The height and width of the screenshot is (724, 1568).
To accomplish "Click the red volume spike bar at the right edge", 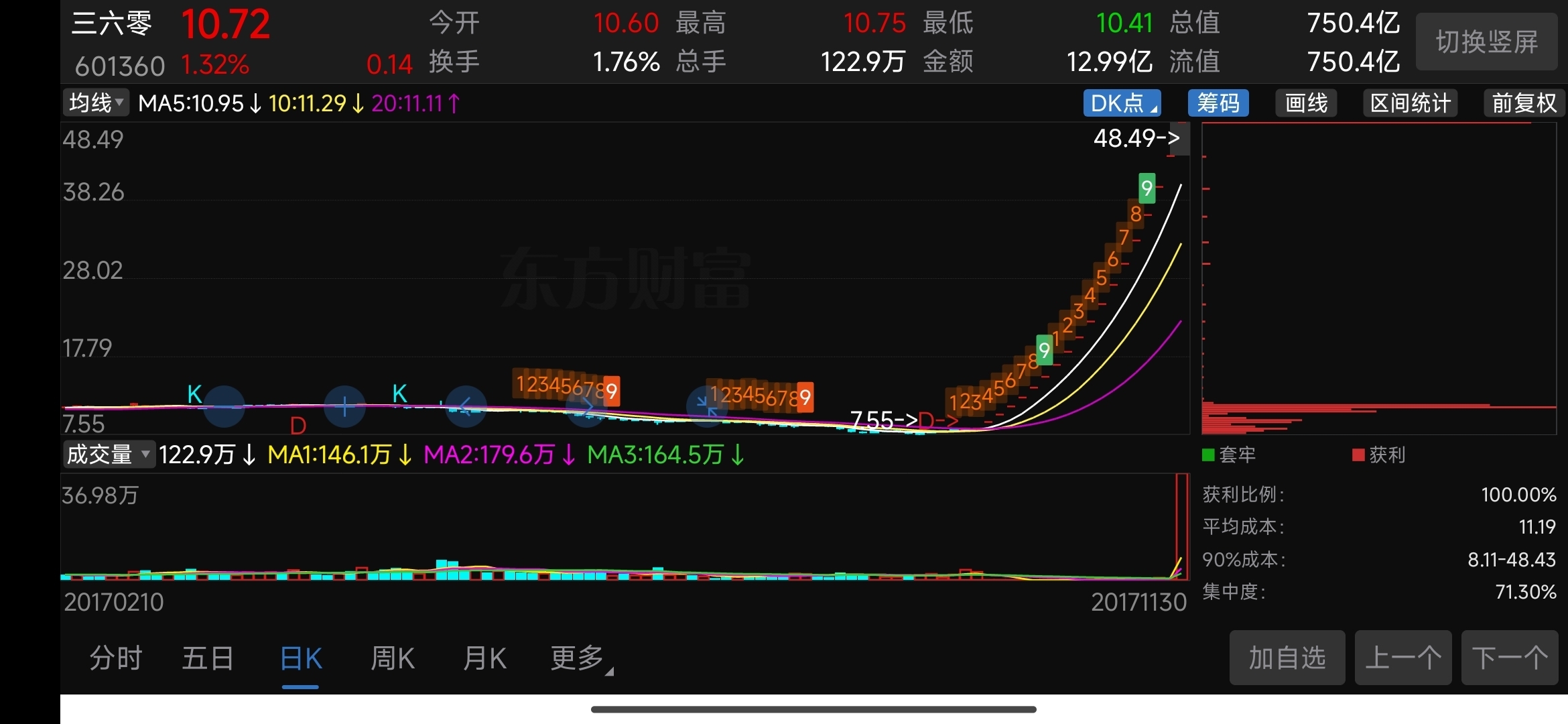I will [1181, 526].
